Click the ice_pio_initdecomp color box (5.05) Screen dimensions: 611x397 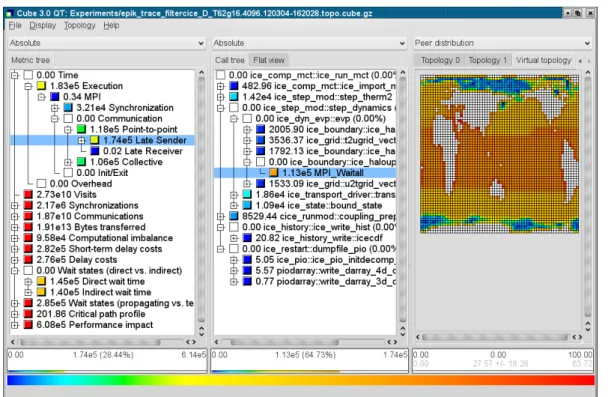[x=247, y=260]
